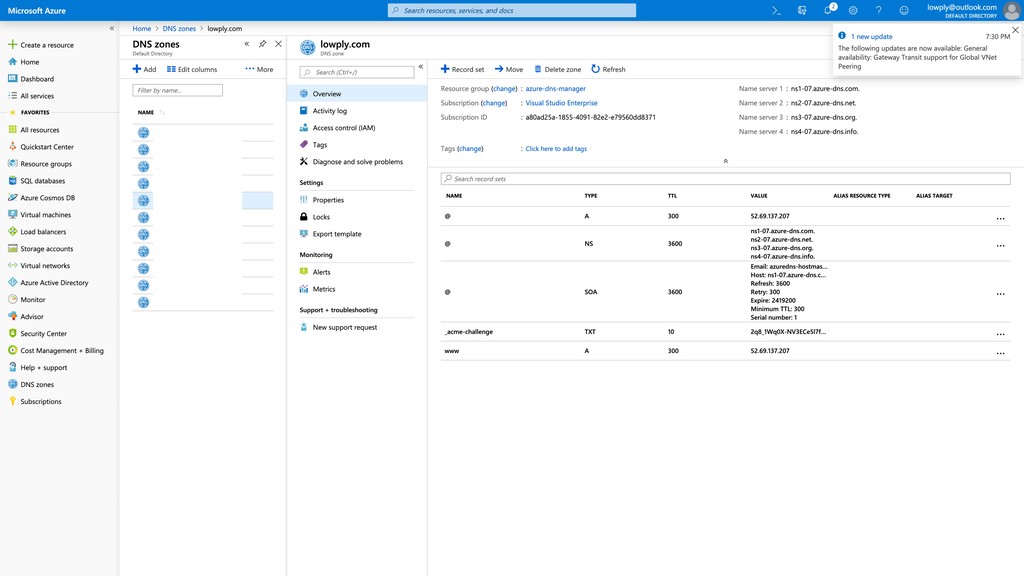The height and width of the screenshot is (576, 1024).
Task: Click Move in zone toolbar
Action: coord(509,69)
